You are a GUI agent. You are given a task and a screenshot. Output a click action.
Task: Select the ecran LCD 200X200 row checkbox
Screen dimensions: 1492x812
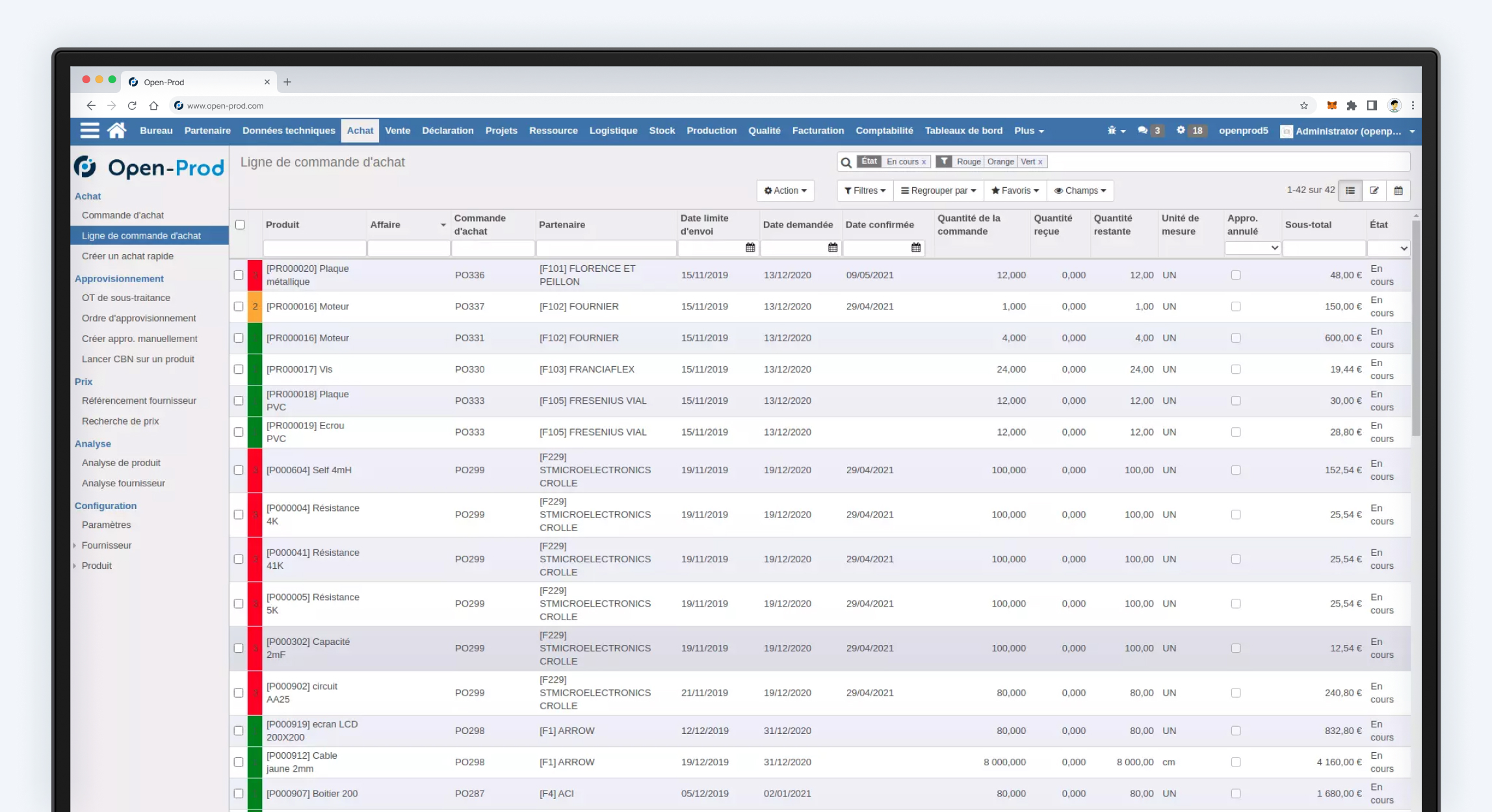(239, 731)
